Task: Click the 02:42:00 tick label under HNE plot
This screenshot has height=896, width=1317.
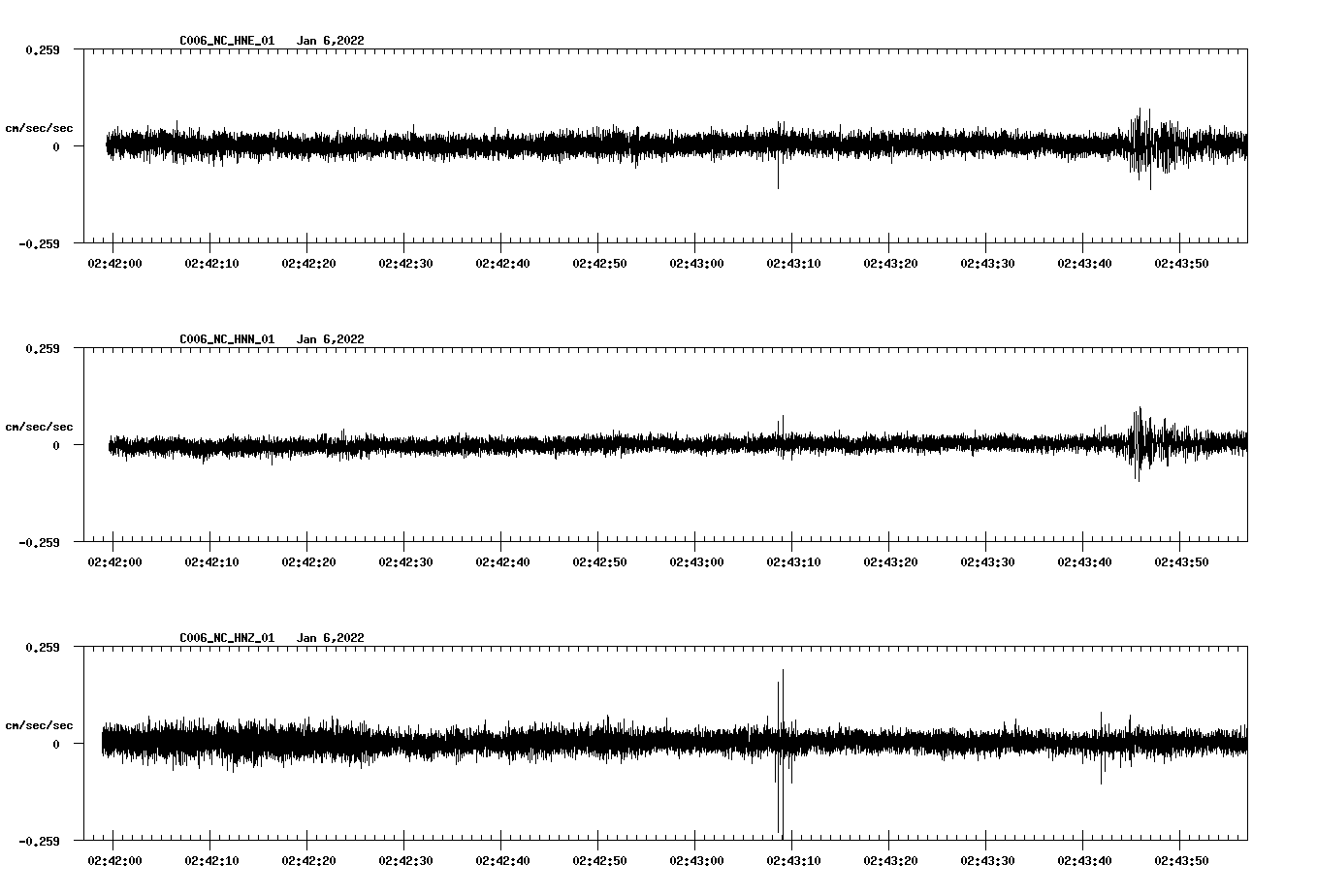Action: coord(114,263)
